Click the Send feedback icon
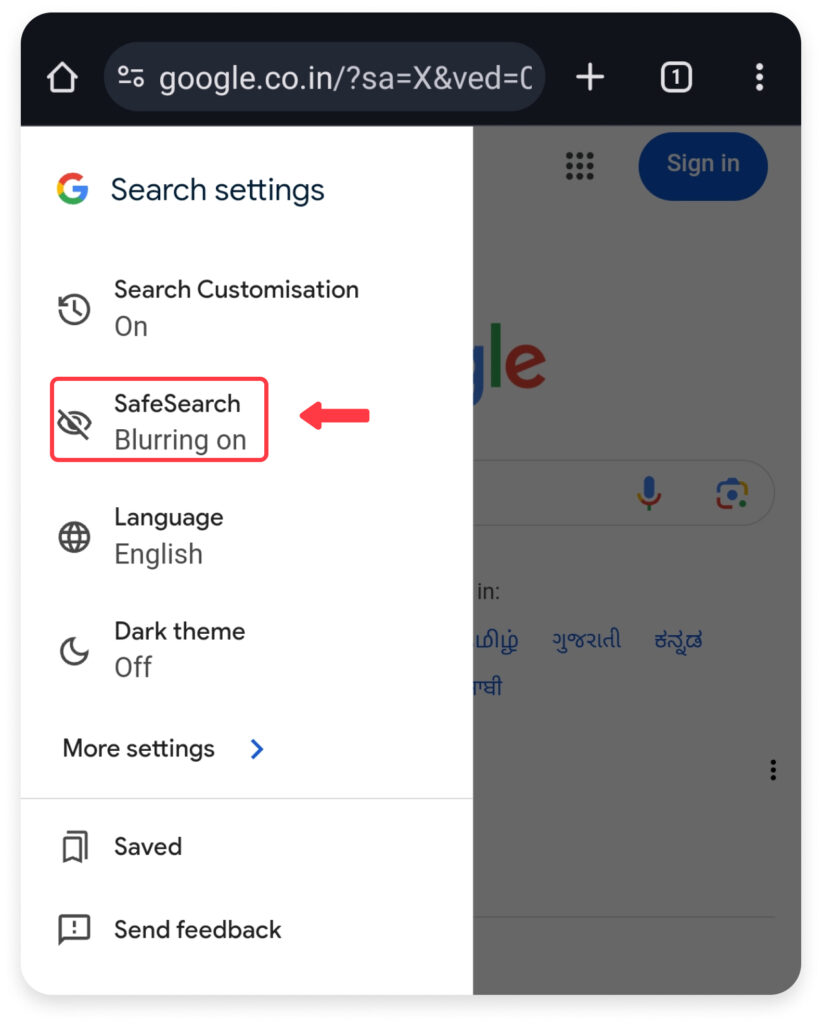The image size is (822, 1024). [x=74, y=929]
